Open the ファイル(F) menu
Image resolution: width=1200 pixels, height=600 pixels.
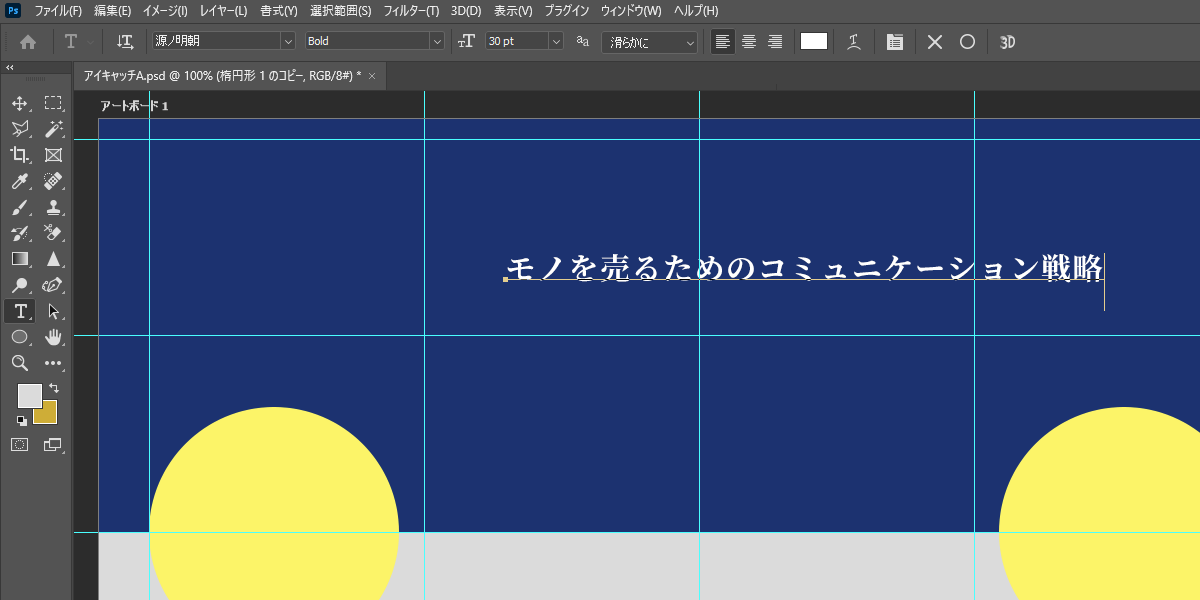[x=58, y=11]
